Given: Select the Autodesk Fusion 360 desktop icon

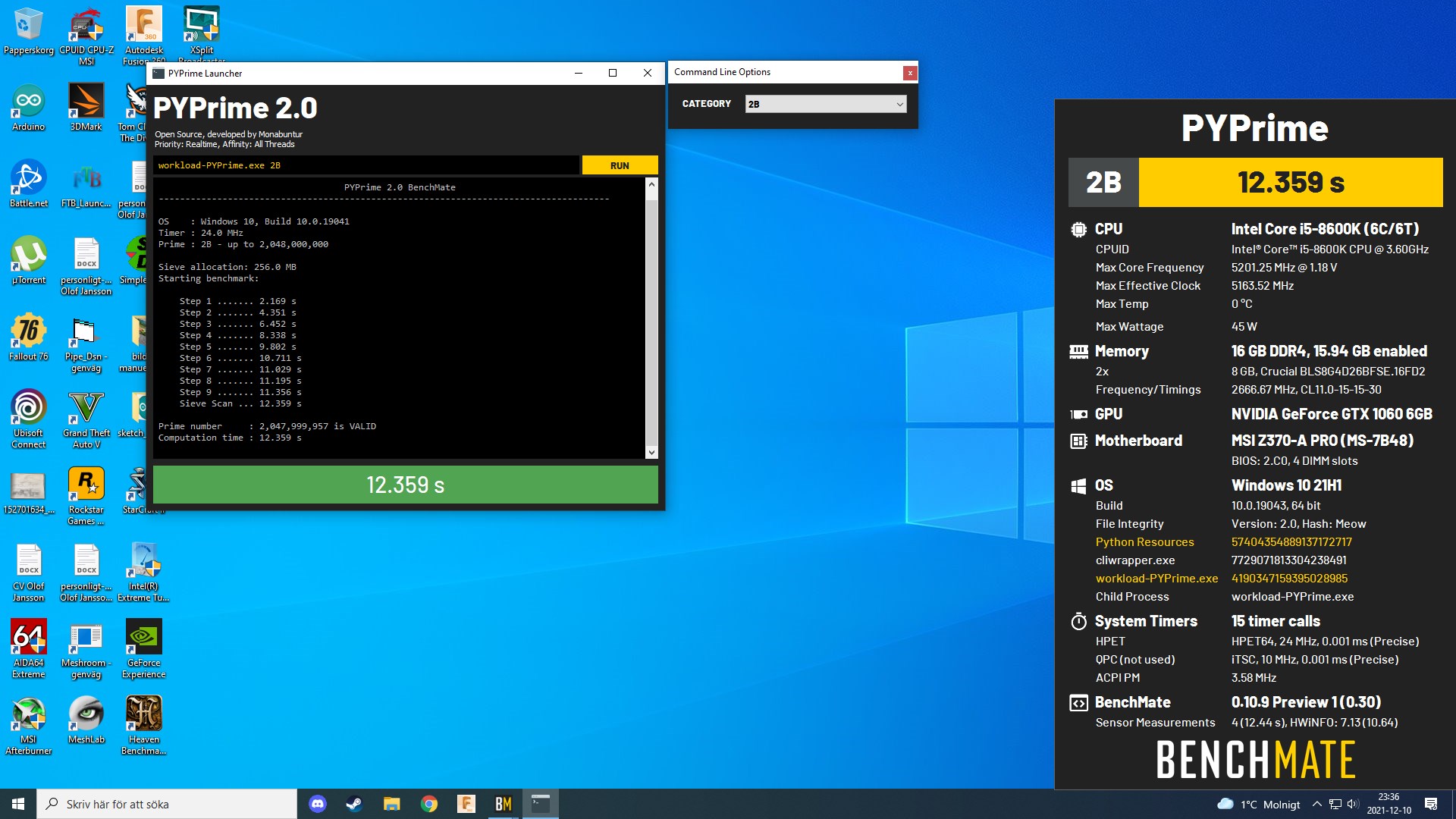Looking at the screenshot, I should click(x=144, y=34).
